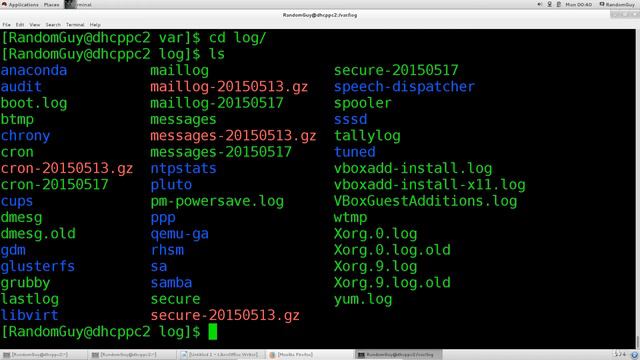Click the sssd directory name

tap(350, 120)
